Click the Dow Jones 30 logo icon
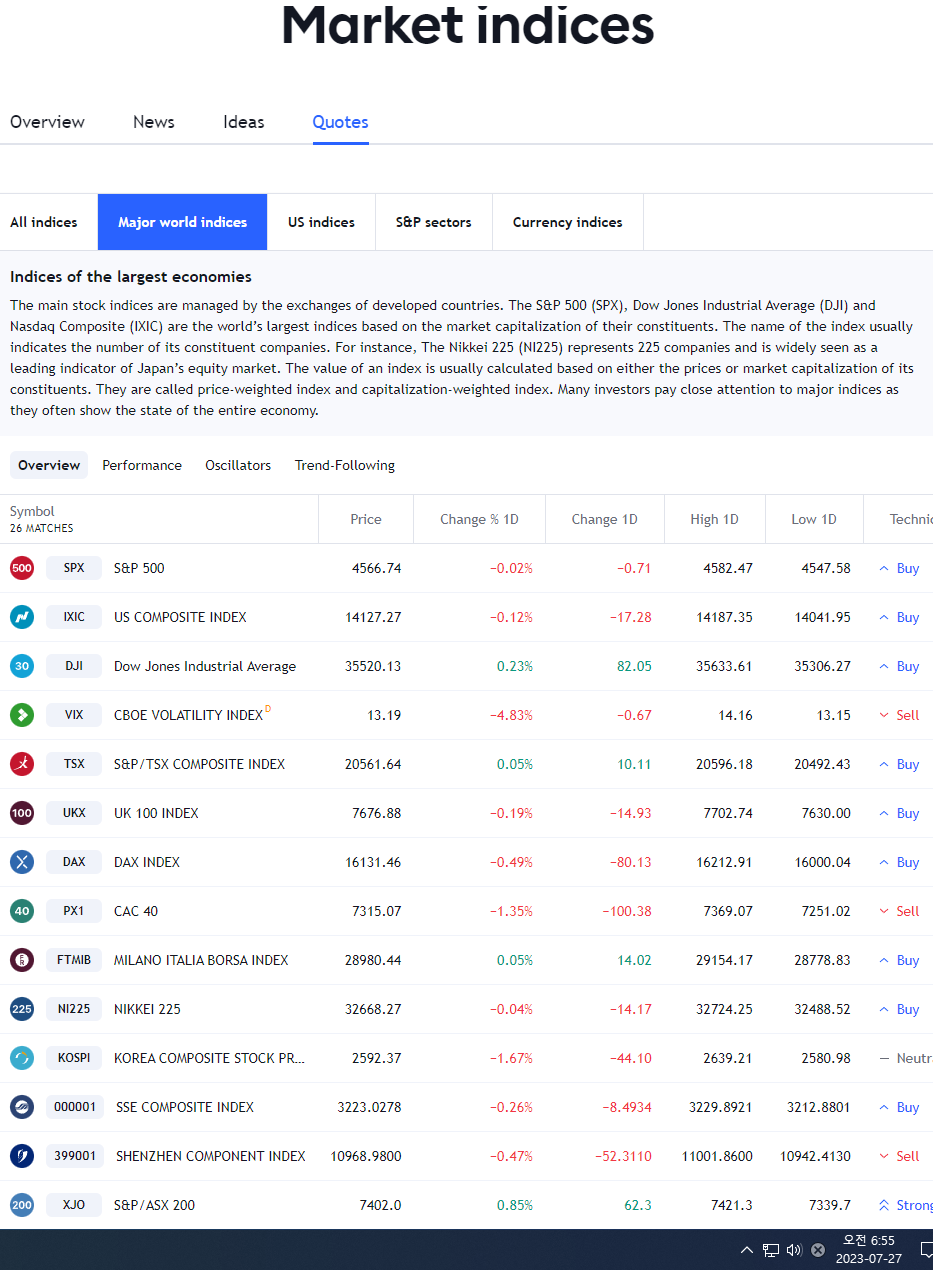Screen dimensions: 933x1270 pyautogui.click(x=22, y=666)
